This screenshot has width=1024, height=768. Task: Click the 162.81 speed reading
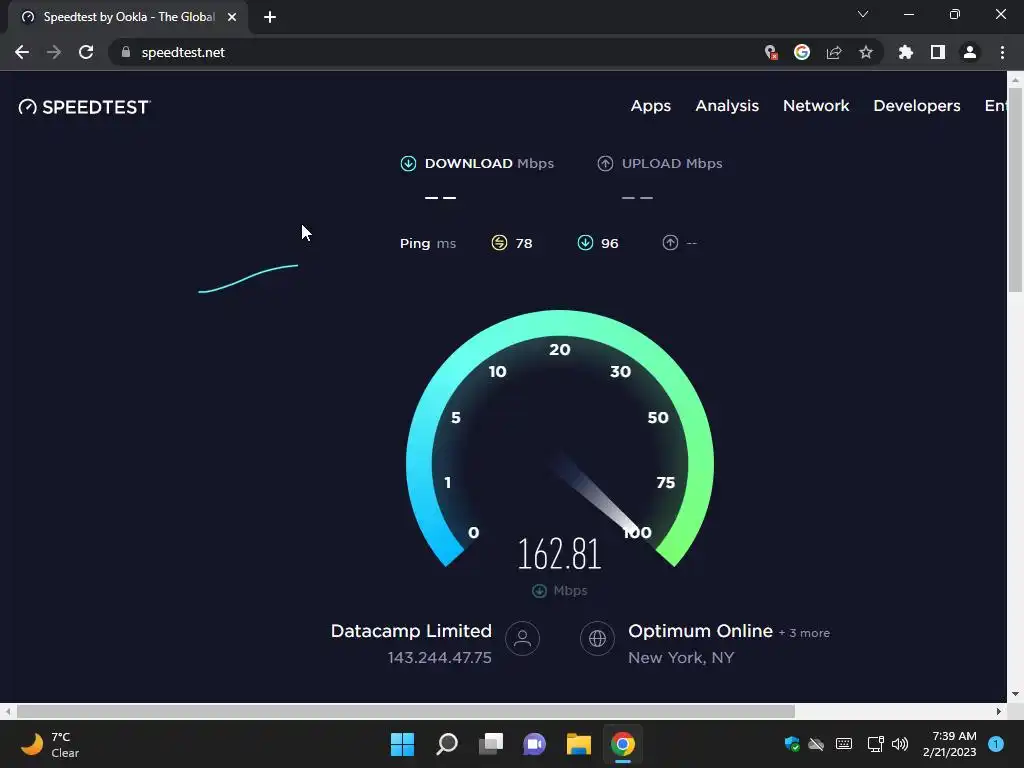560,554
